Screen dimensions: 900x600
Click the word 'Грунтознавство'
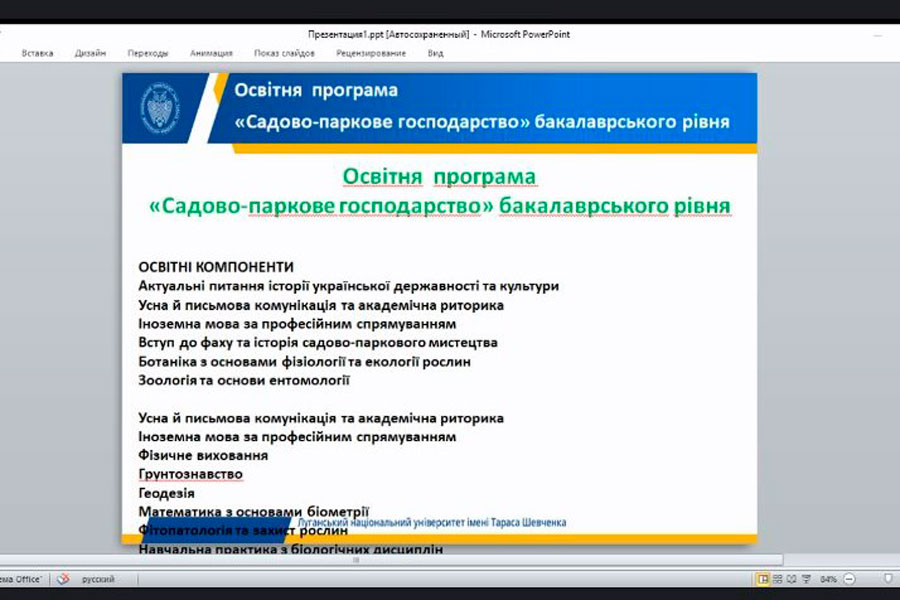pyautogui.click(x=191, y=474)
